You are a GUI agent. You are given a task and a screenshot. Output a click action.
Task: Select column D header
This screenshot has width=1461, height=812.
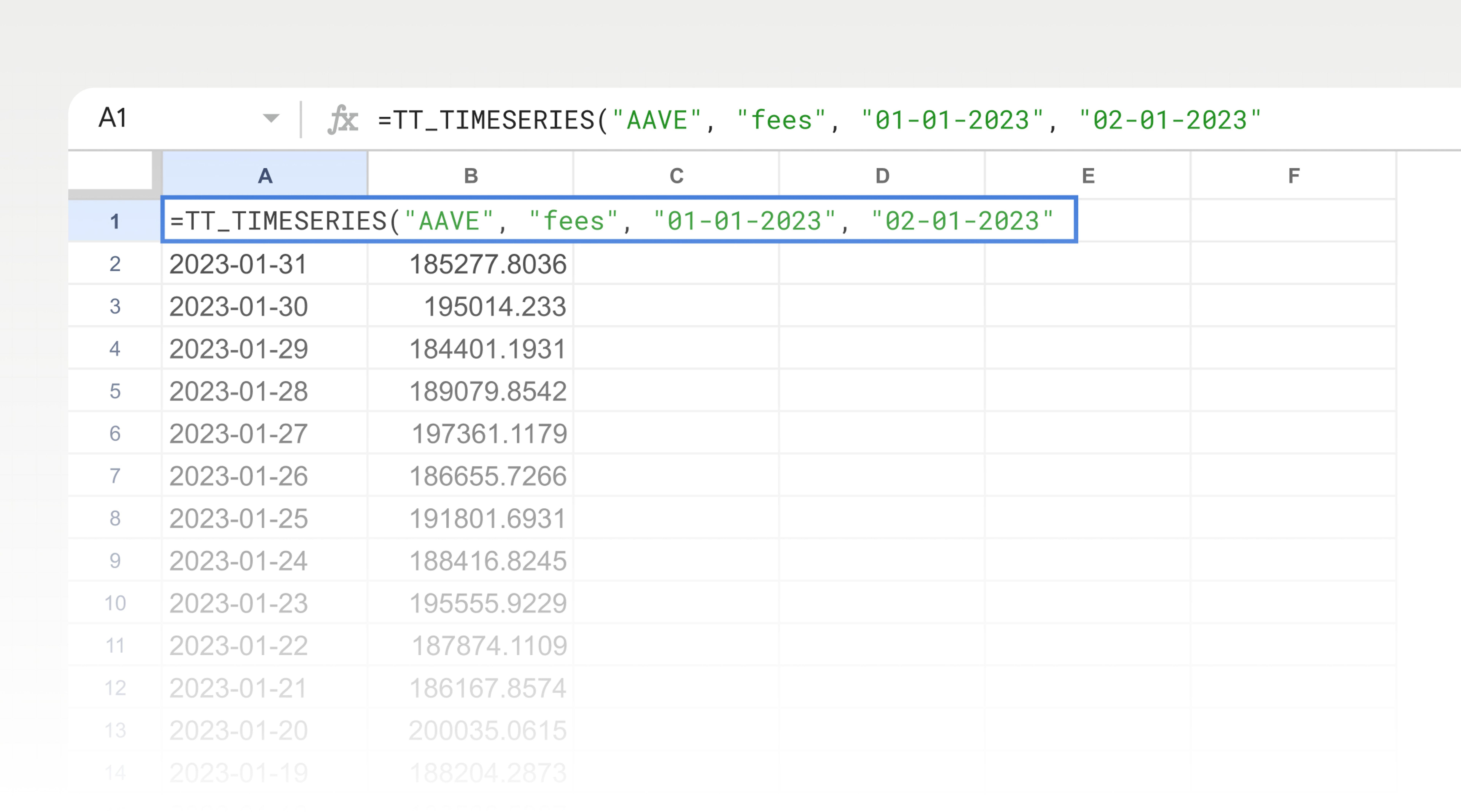(x=882, y=176)
